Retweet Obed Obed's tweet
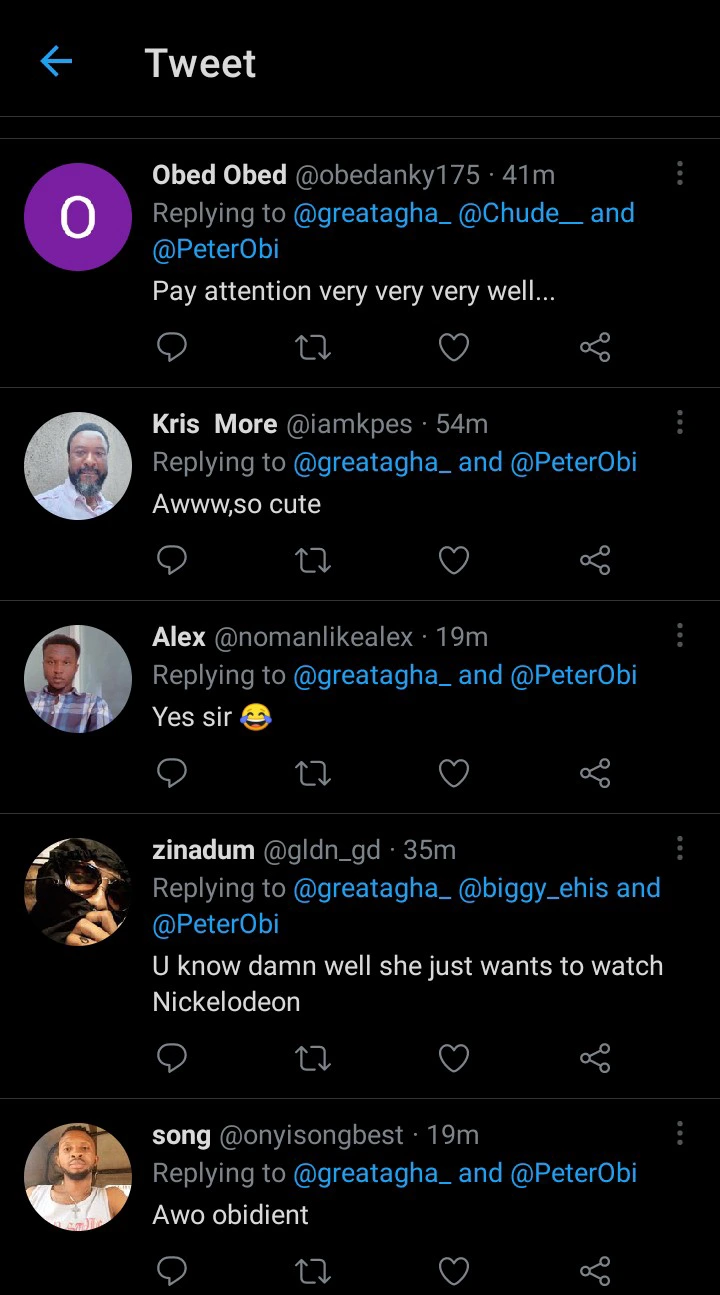The height and width of the screenshot is (1295, 720). [313, 347]
